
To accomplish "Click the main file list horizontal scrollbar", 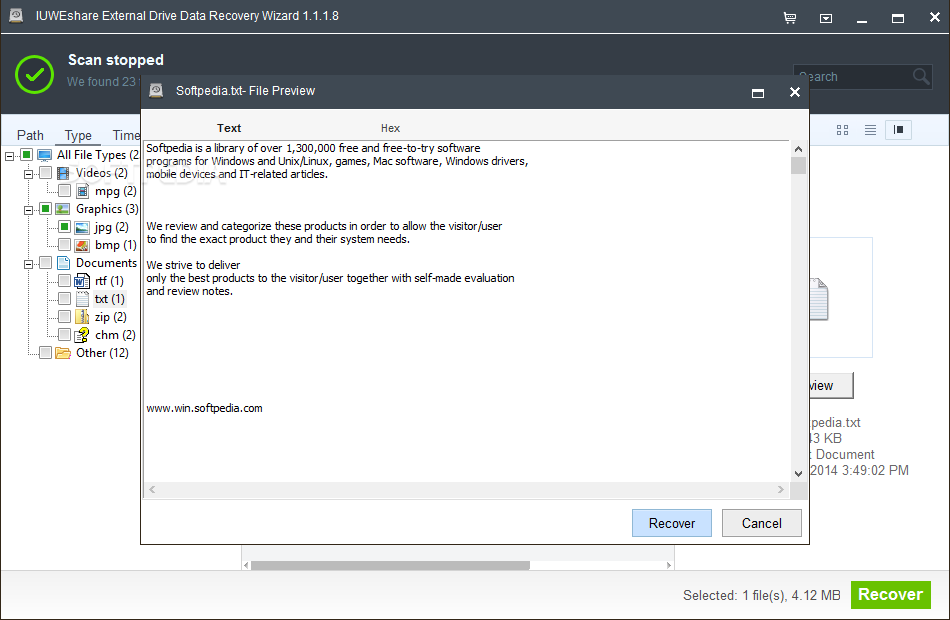I will click(390, 565).
